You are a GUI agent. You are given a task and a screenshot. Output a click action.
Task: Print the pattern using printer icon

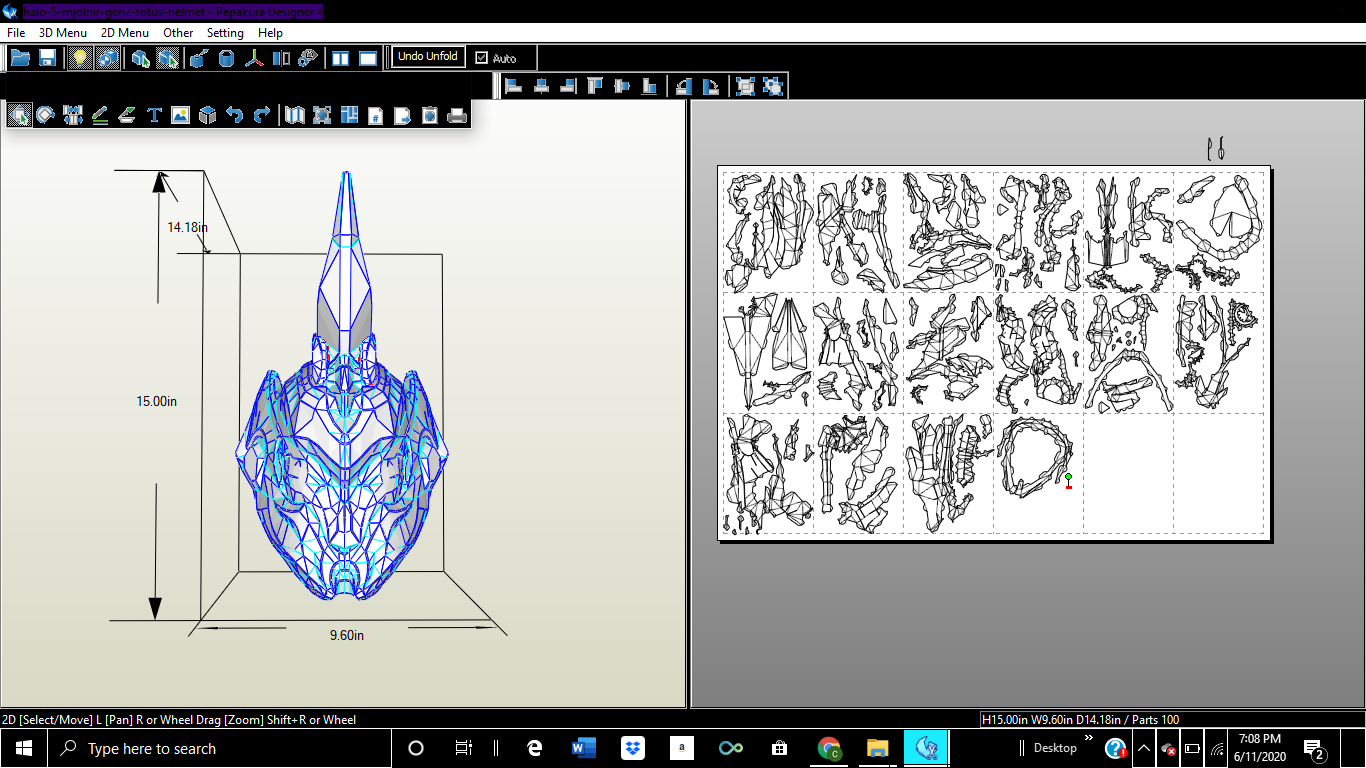[457, 115]
